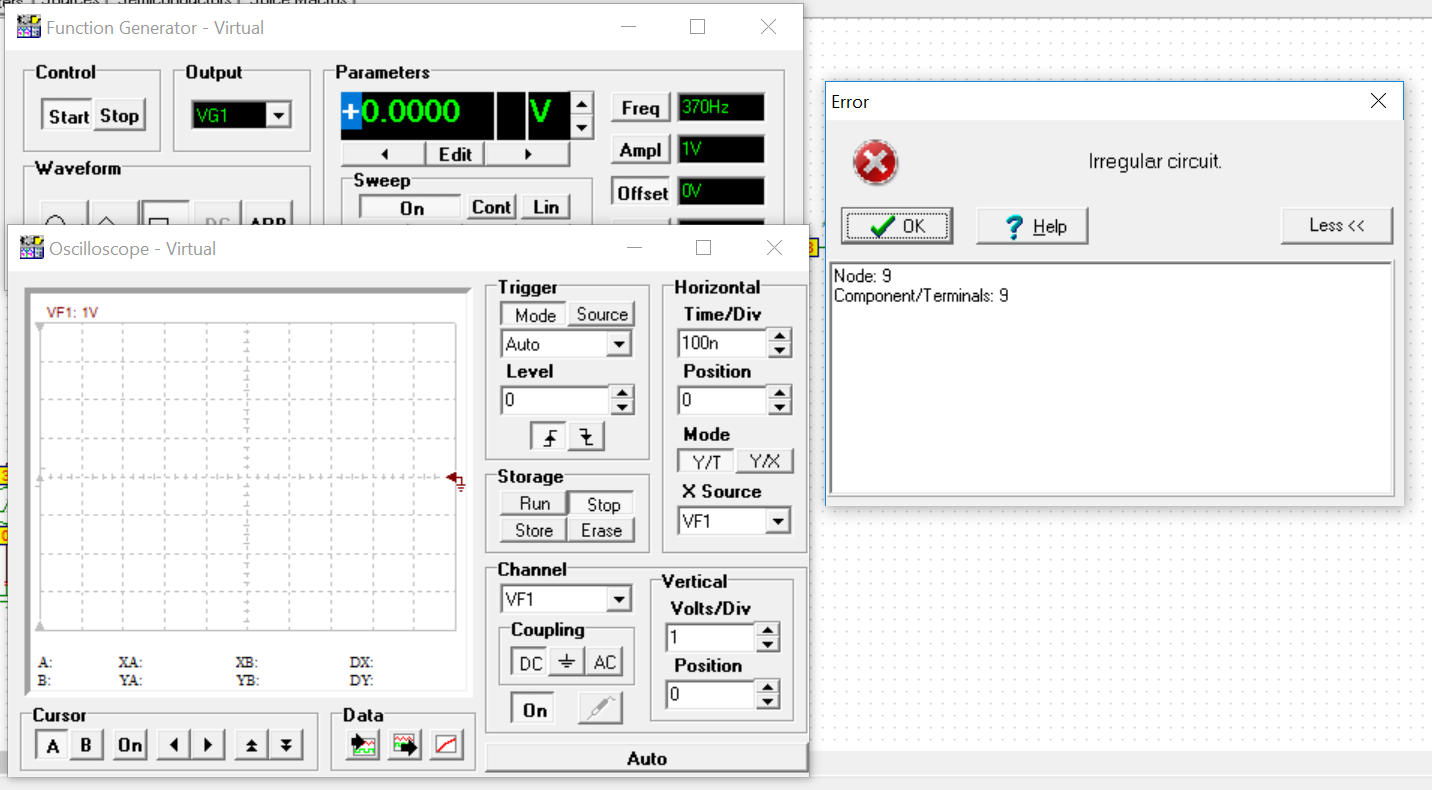Image resolution: width=1432 pixels, height=790 pixels.
Task: Click the probe icon beside channel On
Action: click(600, 709)
